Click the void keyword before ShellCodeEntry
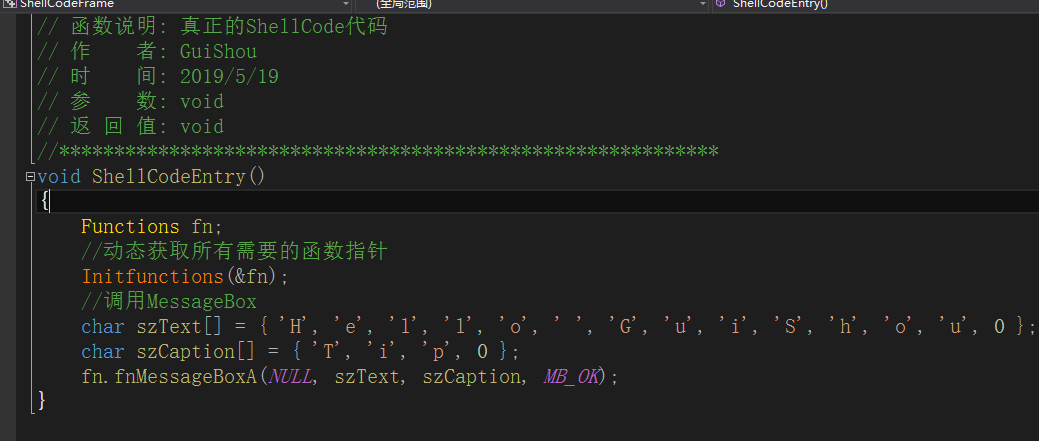 pos(60,177)
